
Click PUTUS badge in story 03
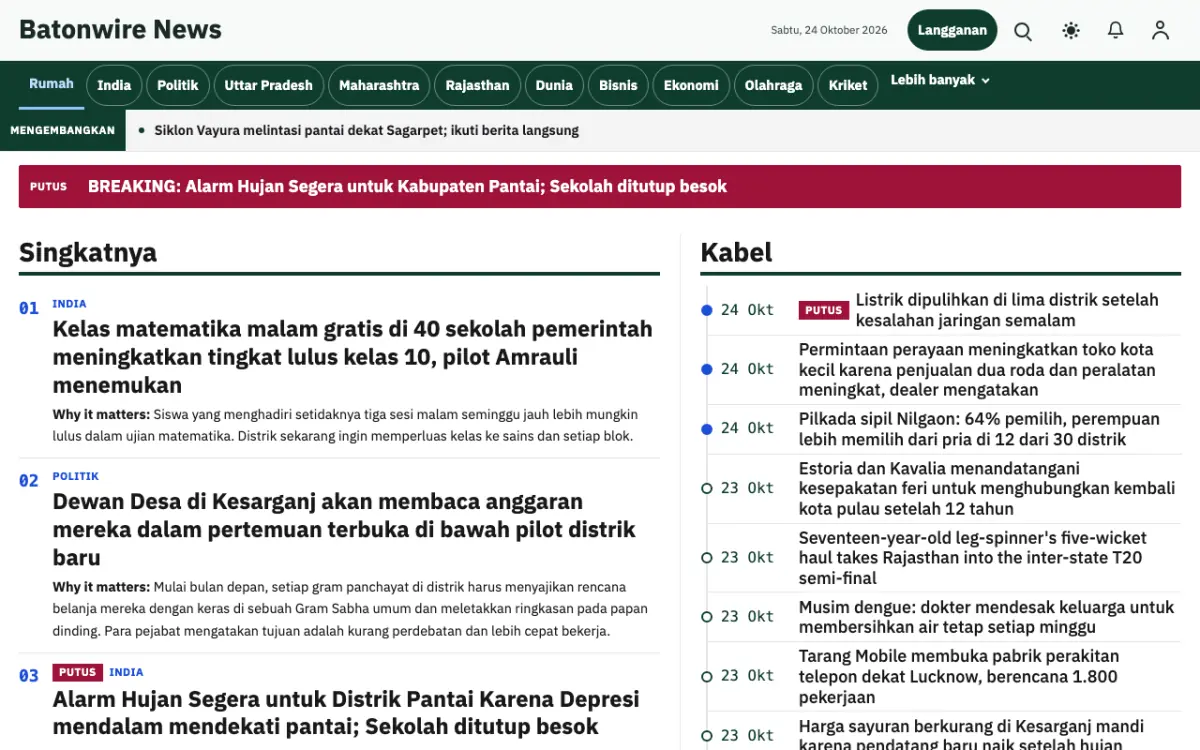(x=77, y=672)
